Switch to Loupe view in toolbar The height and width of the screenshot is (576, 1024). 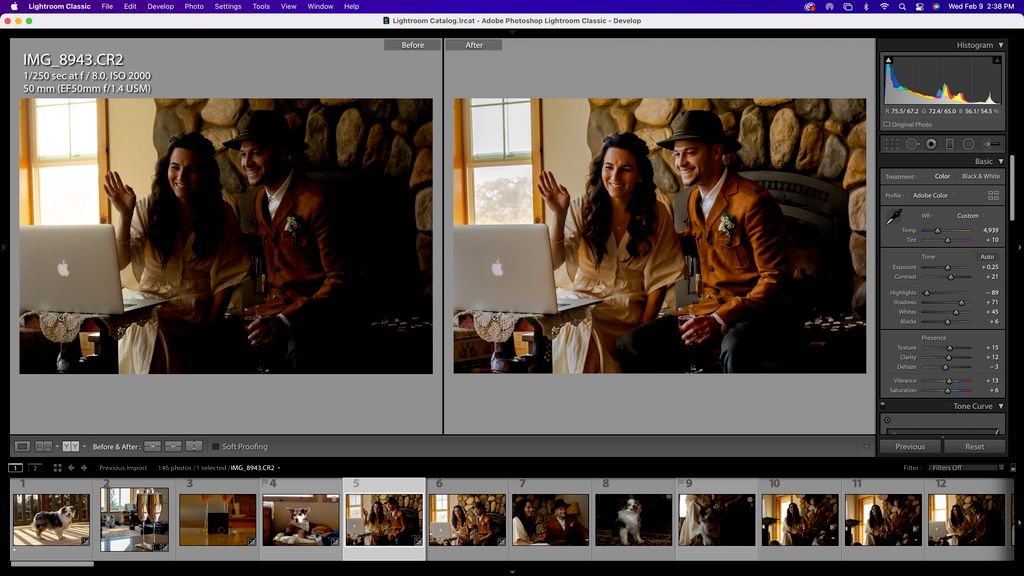tap(22, 447)
